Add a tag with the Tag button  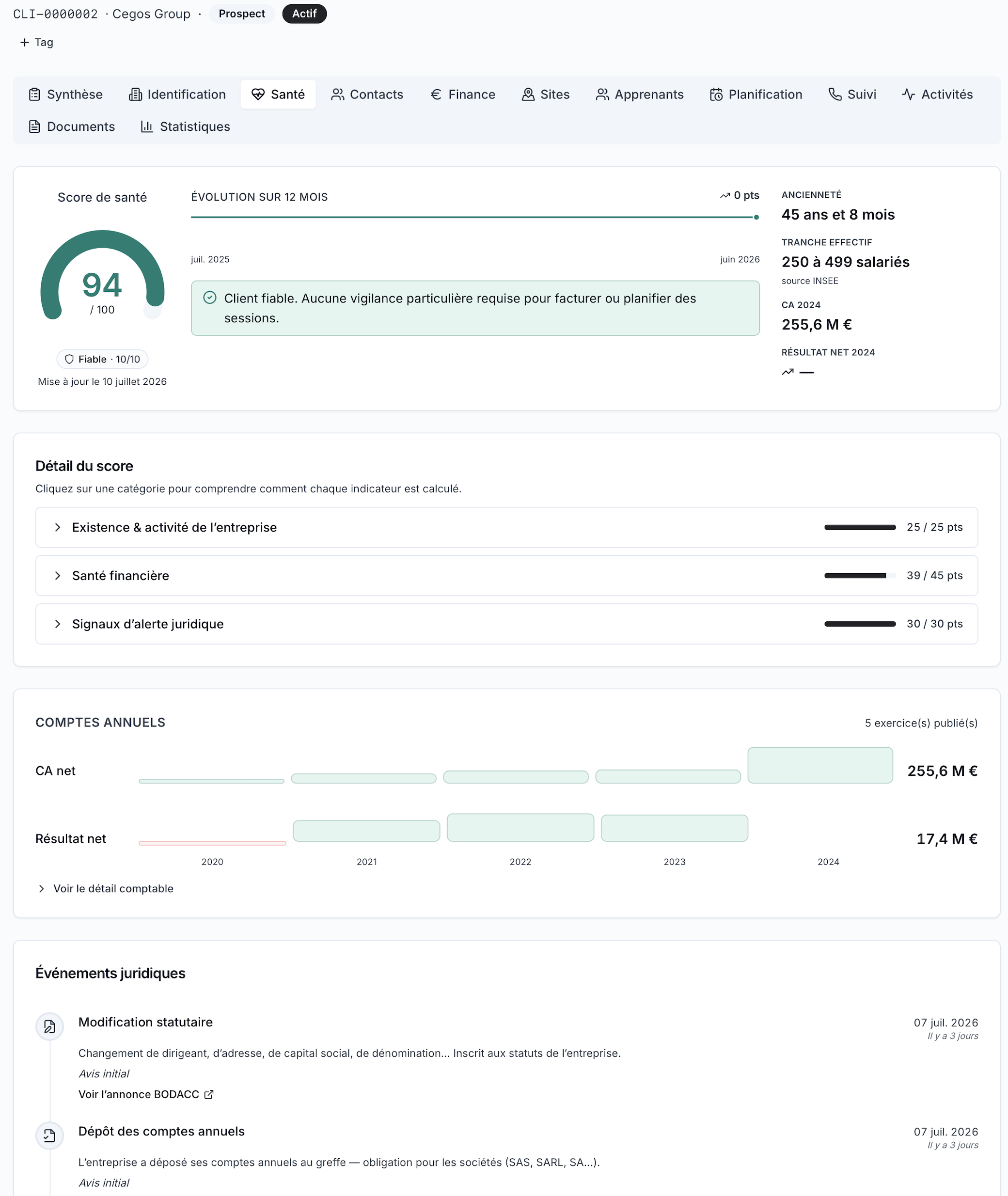[36, 42]
